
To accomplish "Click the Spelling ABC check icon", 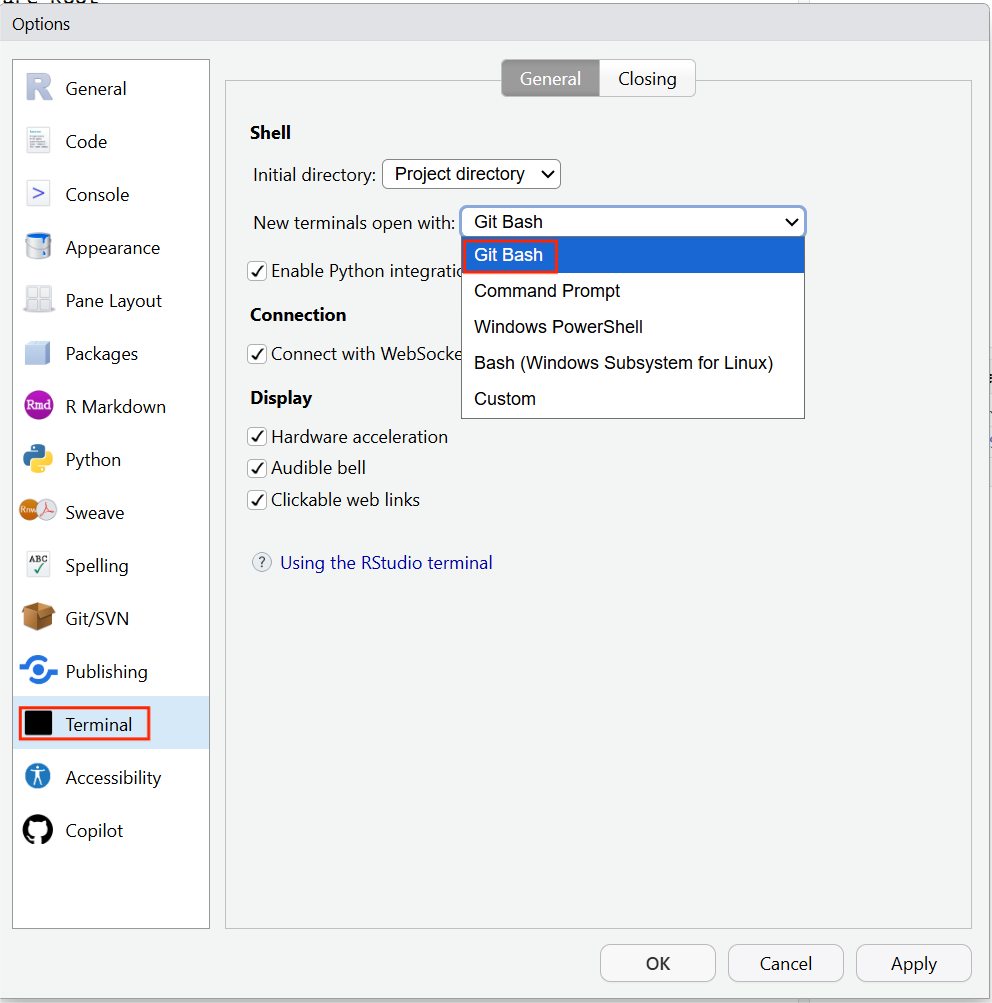I will click(38, 565).
